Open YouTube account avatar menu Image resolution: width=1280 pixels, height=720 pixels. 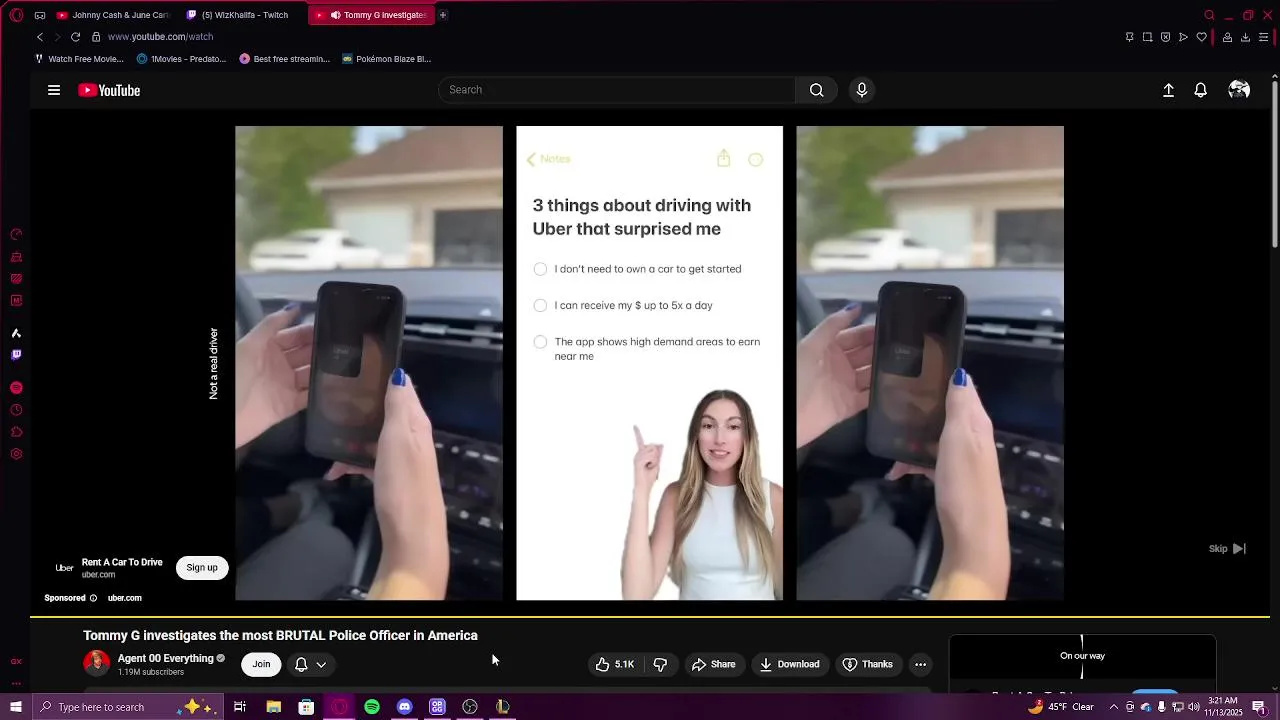[1239, 90]
